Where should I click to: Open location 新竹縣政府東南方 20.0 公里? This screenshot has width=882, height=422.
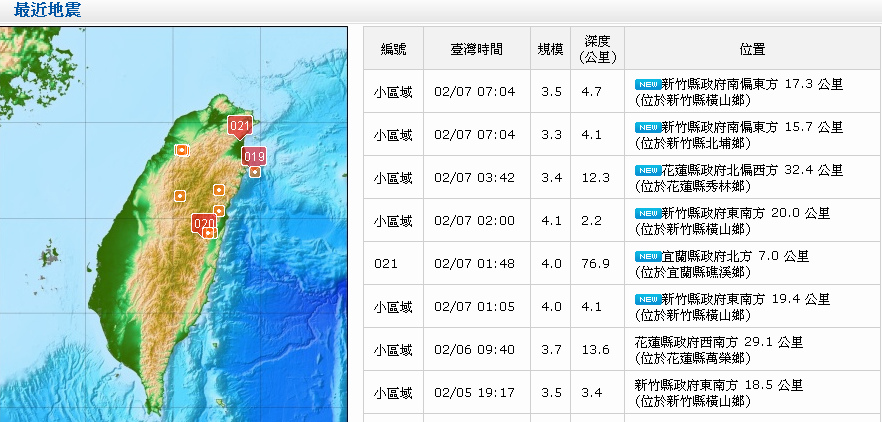point(746,213)
